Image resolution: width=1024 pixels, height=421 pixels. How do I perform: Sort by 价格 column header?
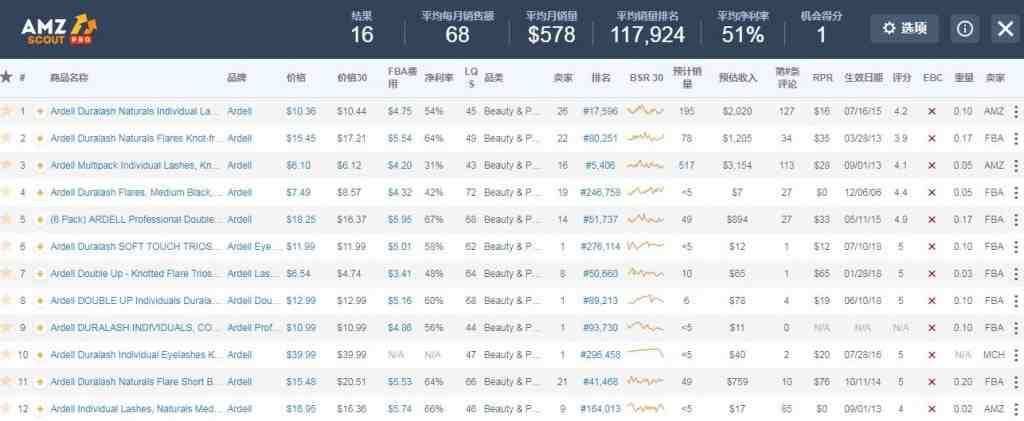(296, 78)
